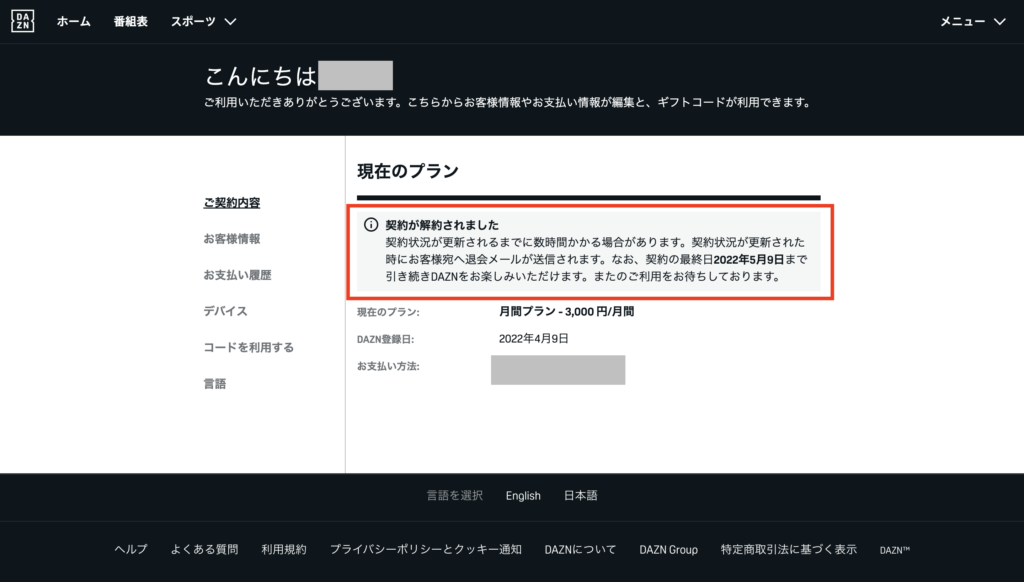
Task: Open よくある質問 footer link
Action: click(204, 549)
